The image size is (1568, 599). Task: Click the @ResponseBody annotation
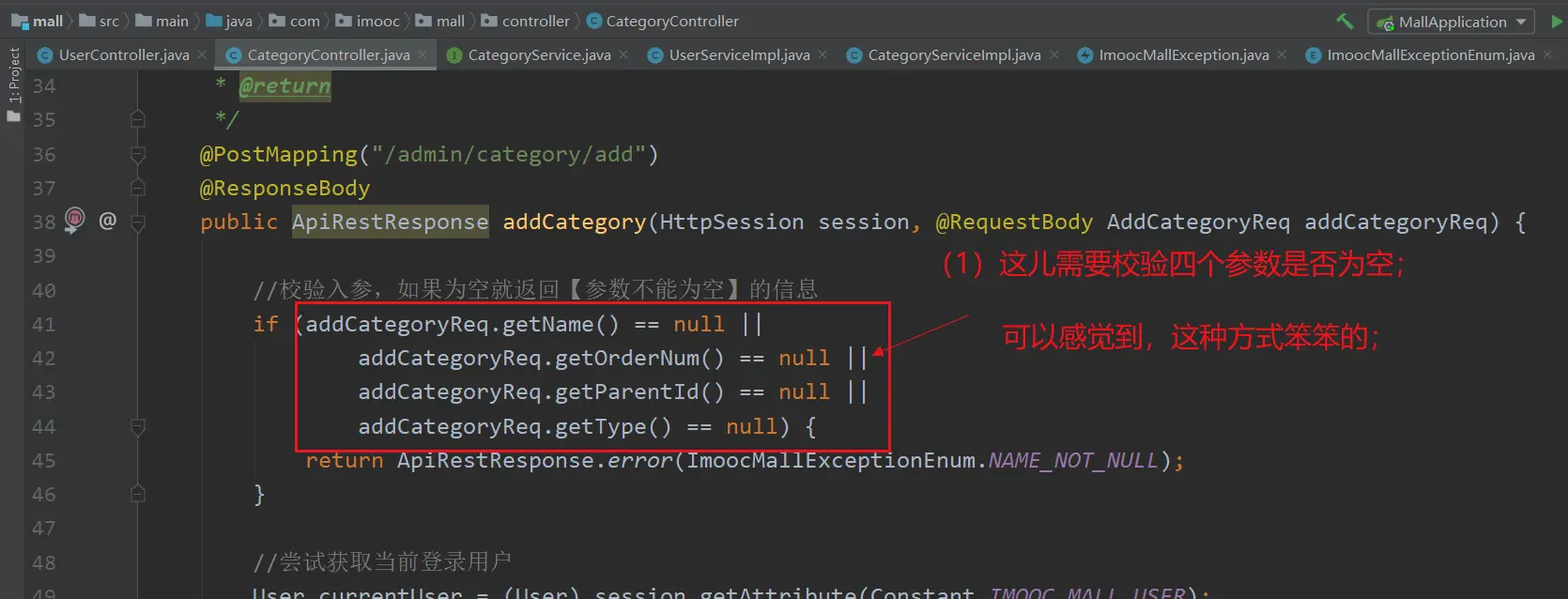tap(284, 189)
